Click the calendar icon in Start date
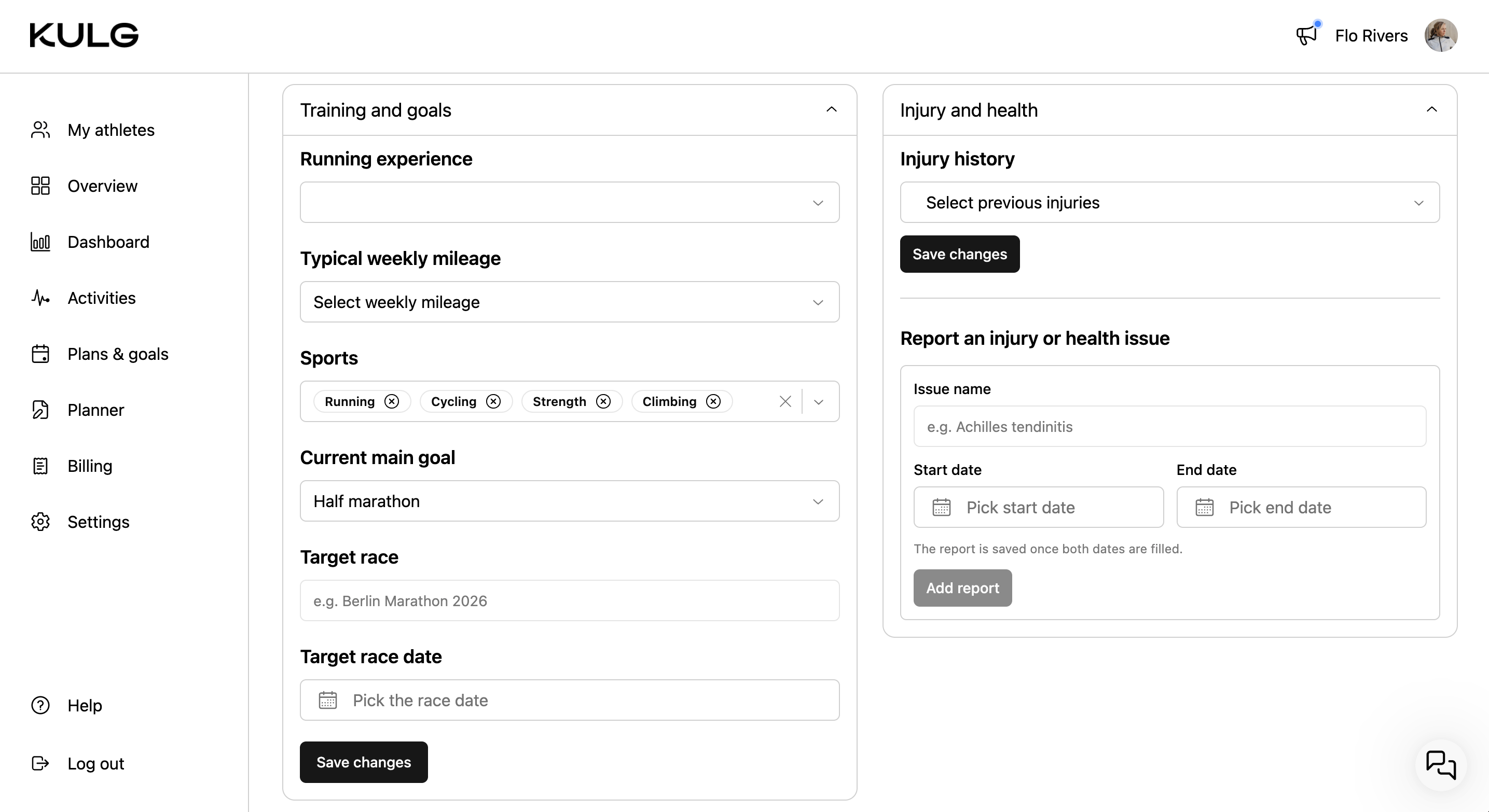Image resolution: width=1489 pixels, height=812 pixels. pyautogui.click(x=942, y=507)
